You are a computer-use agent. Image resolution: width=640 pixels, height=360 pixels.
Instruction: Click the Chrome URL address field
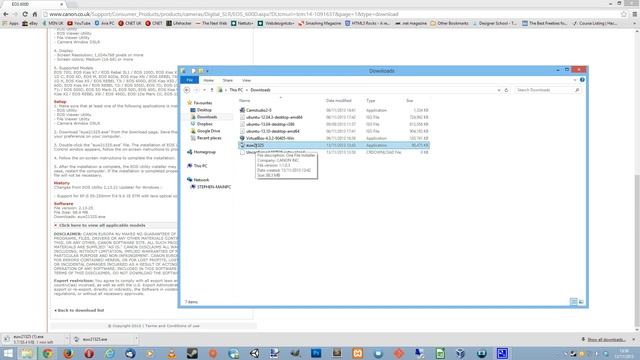331,14
